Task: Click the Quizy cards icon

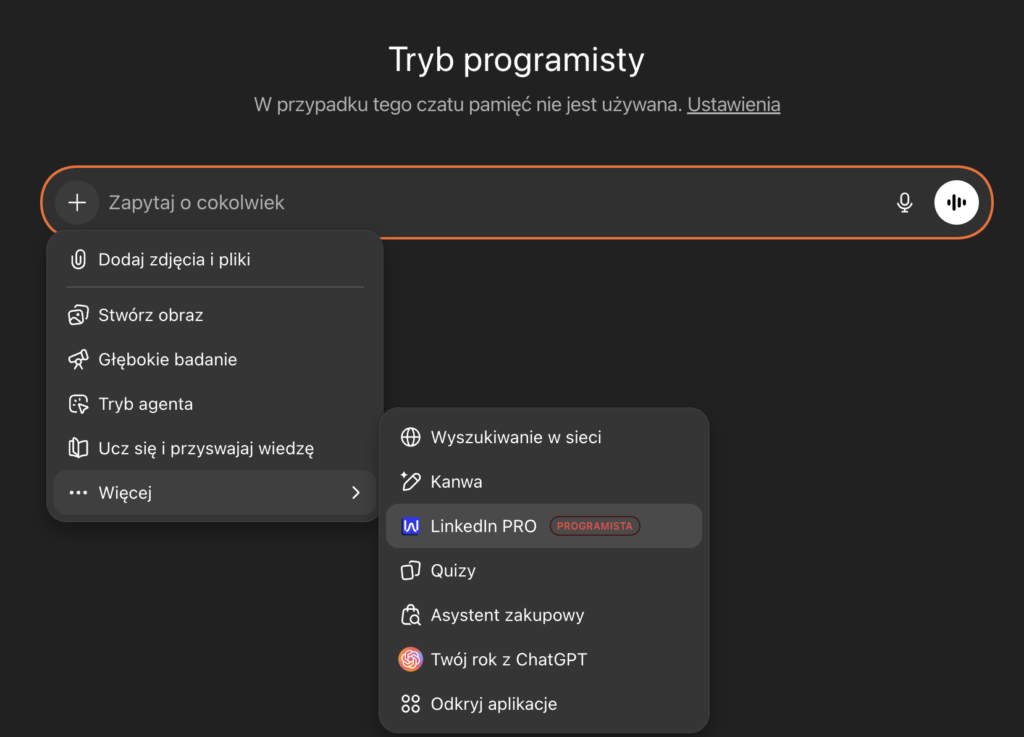Action: click(x=410, y=570)
